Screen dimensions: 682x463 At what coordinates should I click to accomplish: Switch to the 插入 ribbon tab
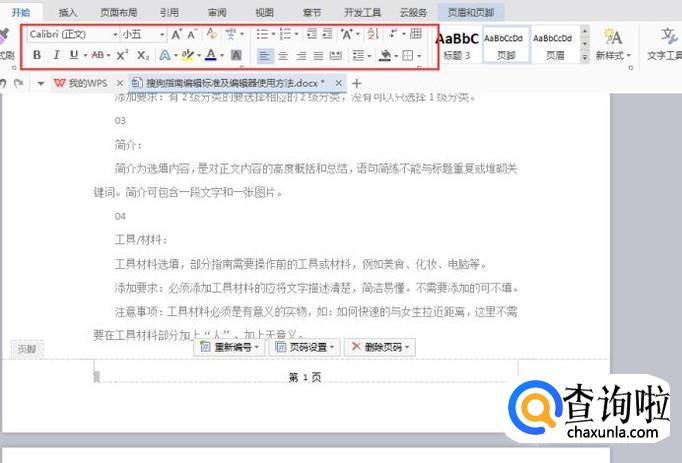(67, 13)
